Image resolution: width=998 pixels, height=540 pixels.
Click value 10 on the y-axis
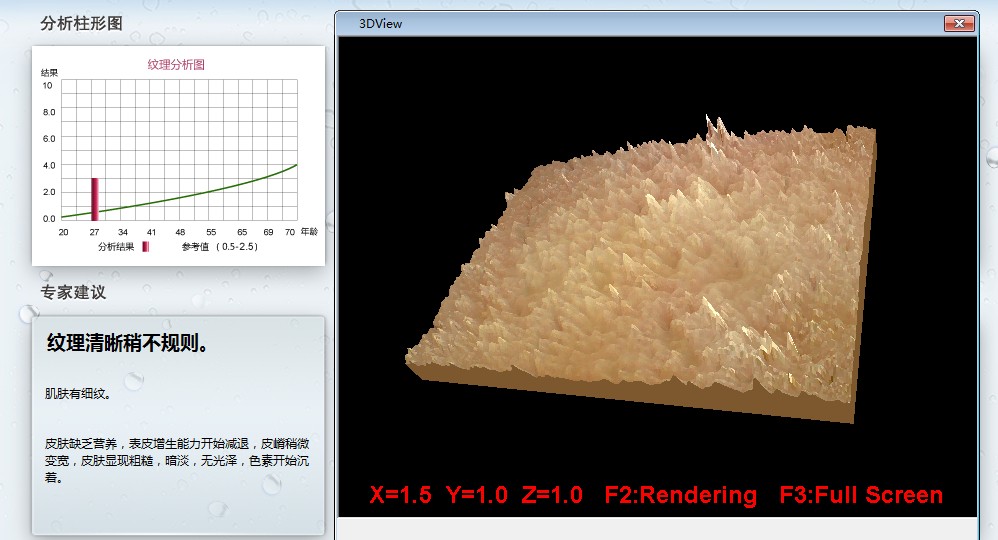click(48, 85)
